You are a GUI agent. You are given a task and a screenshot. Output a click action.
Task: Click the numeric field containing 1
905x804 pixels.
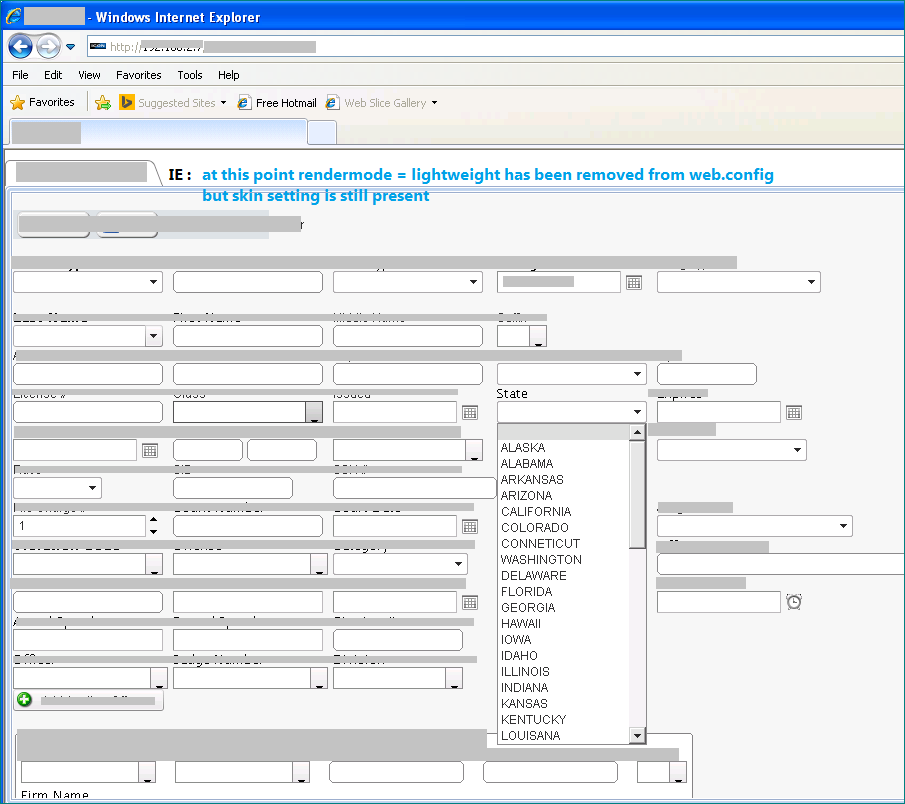pos(80,526)
